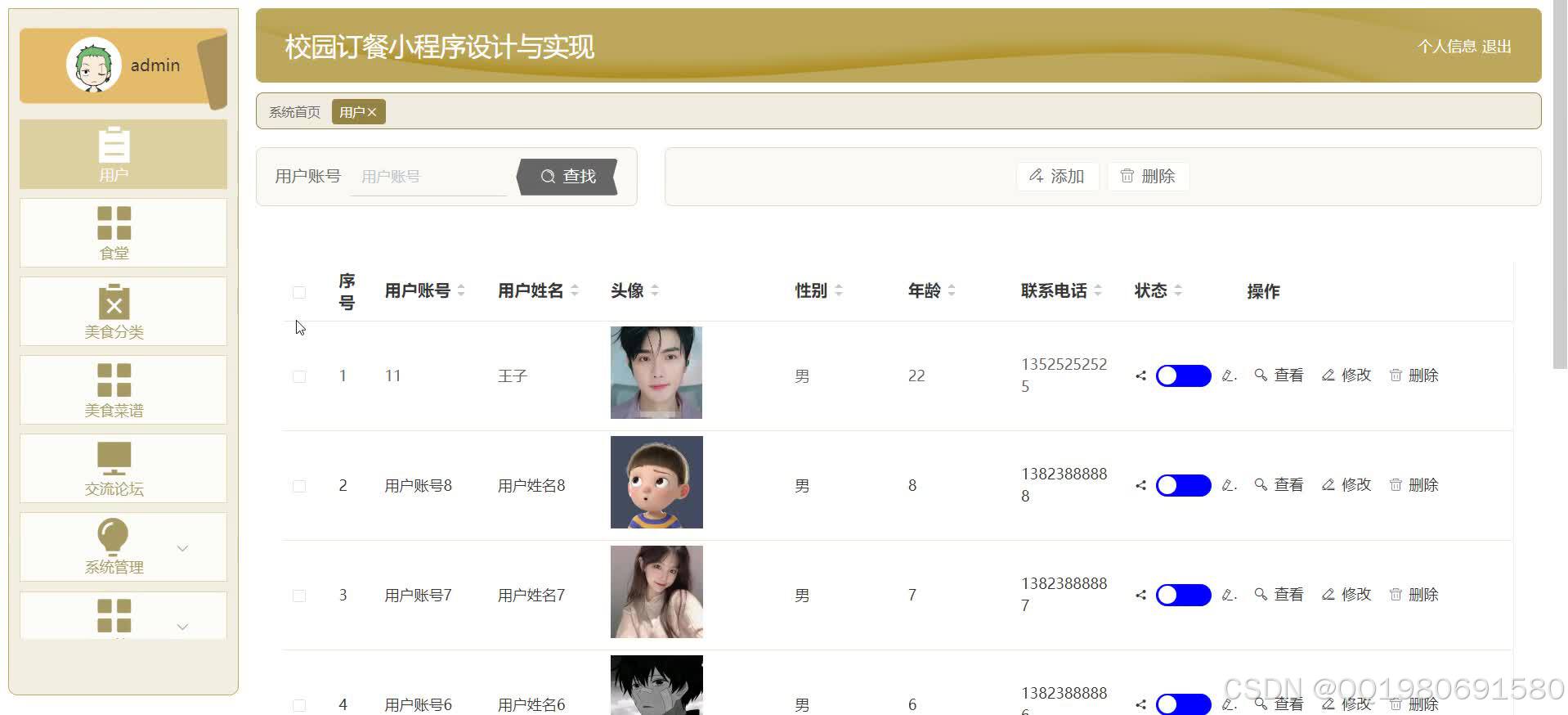Go to 系统首页 breadcrumb tab
1568x715 pixels.
pos(294,112)
